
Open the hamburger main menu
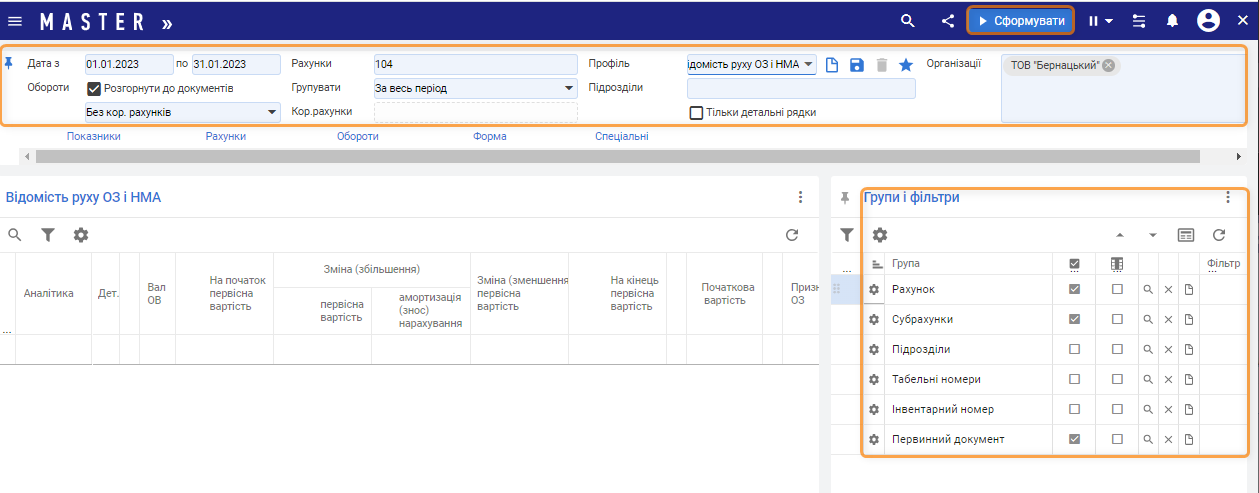(15, 21)
